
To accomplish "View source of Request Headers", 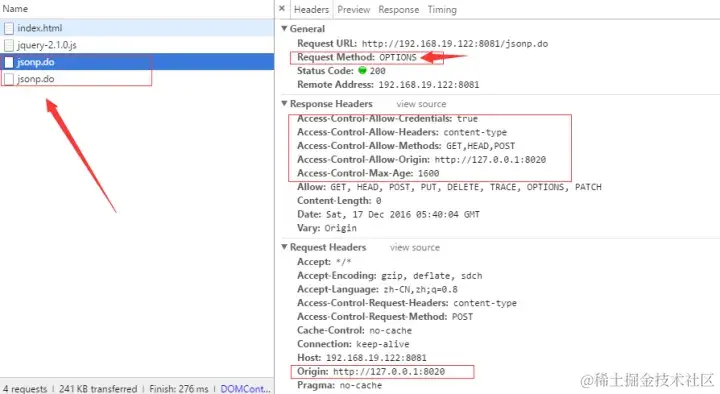I will [415, 248].
